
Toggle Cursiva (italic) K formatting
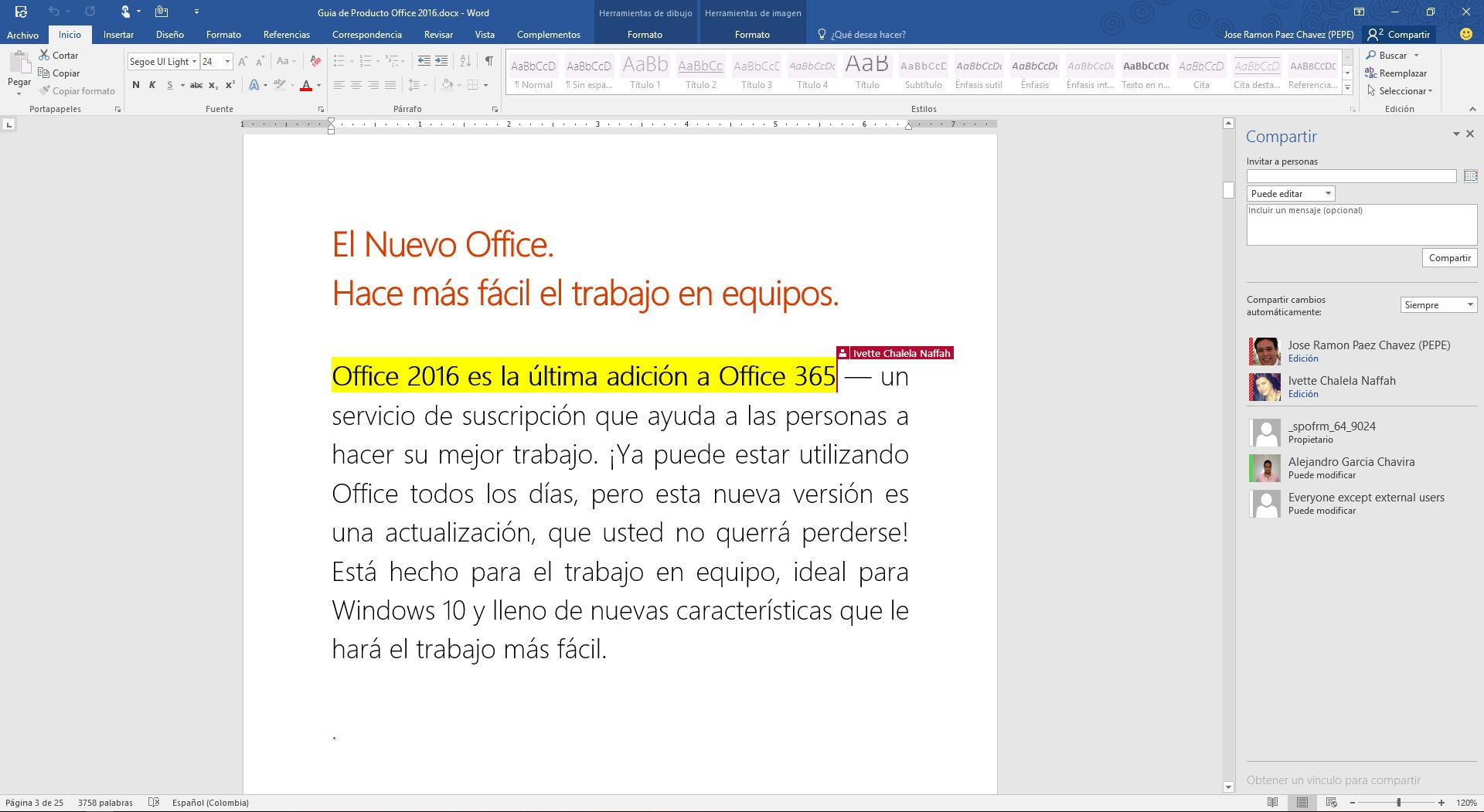click(x=152, y=85)
